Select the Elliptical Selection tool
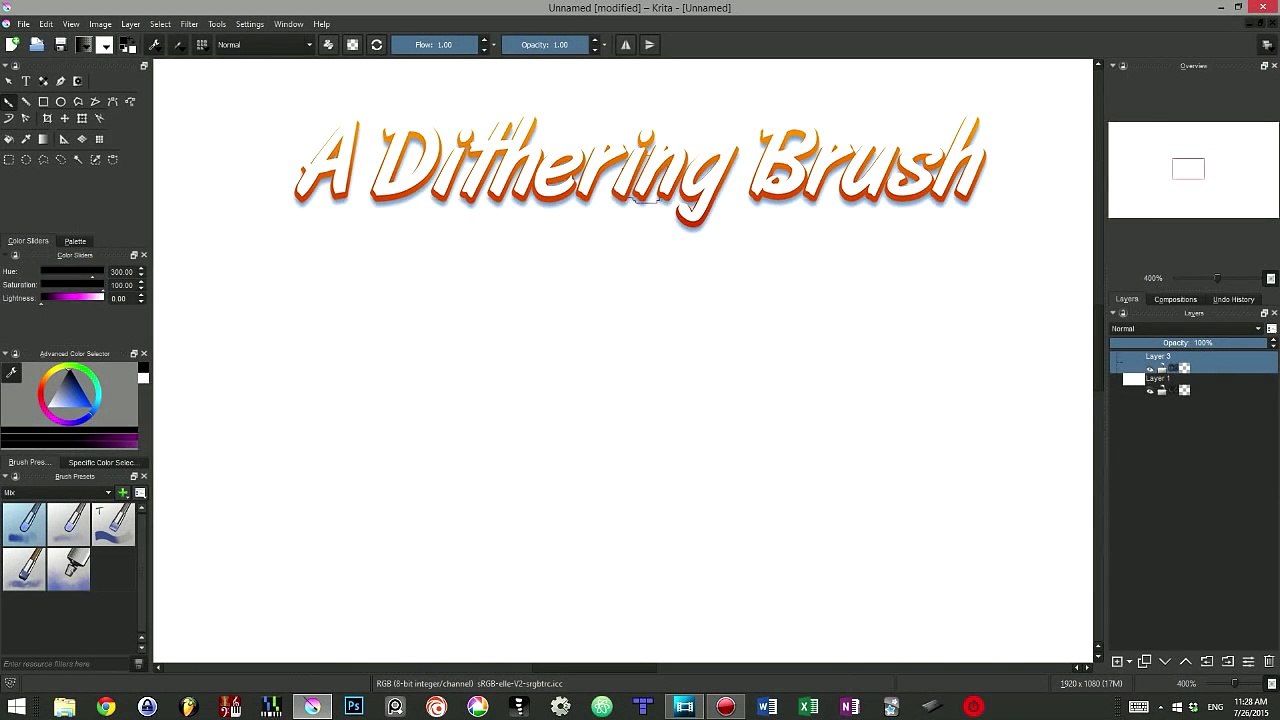The image size is (1280, 720). (25, 159)
